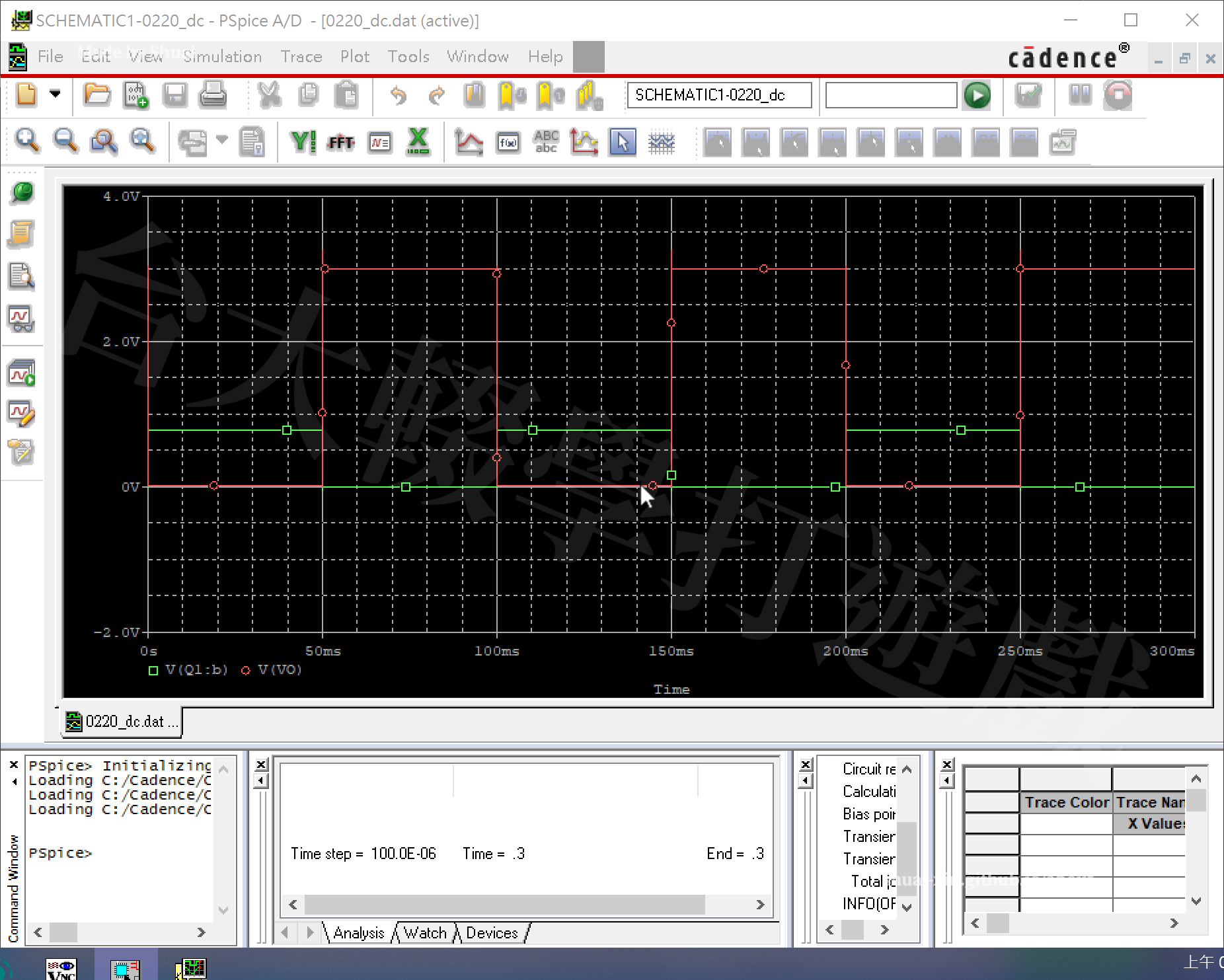Click the Cut scissors icon
1224x980 pixels.
(269, 94)
